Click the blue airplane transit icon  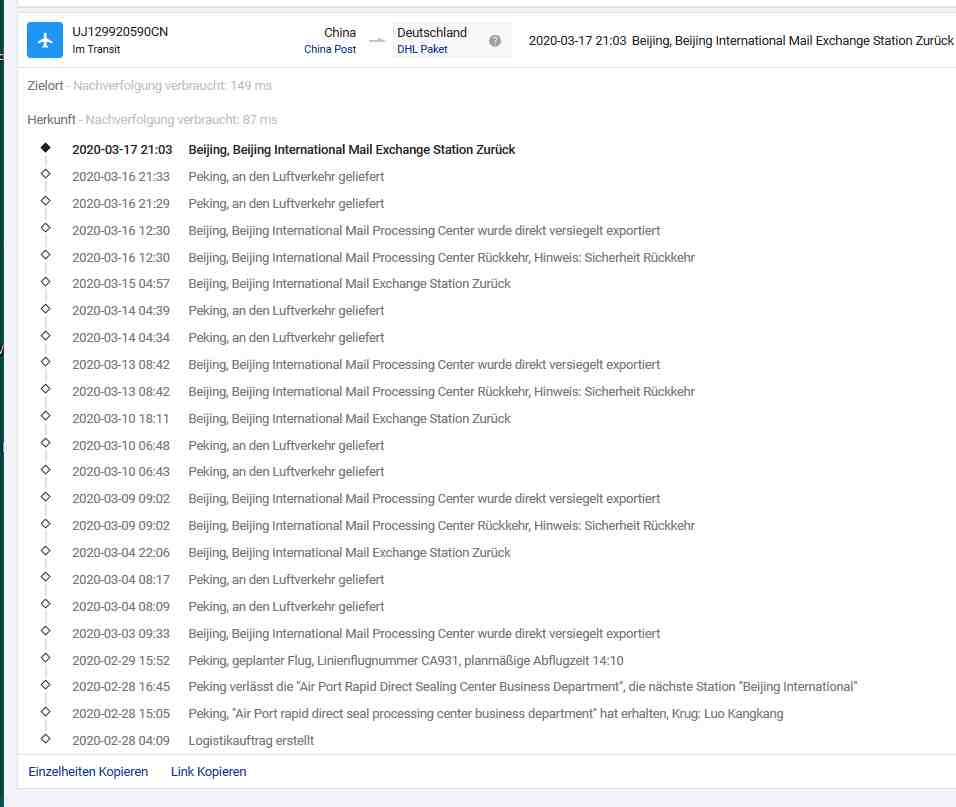45,40
